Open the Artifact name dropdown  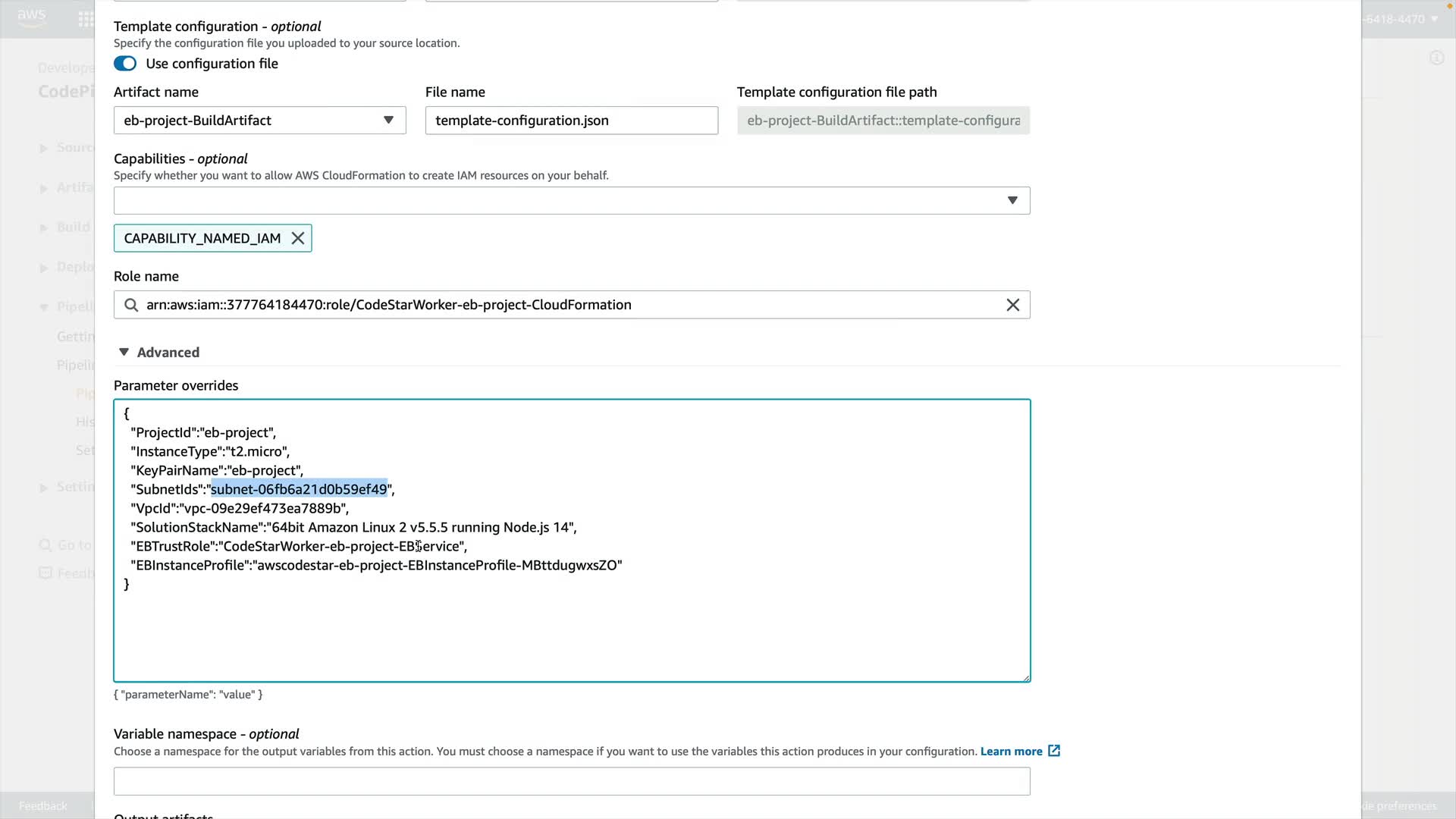point(259,121)
